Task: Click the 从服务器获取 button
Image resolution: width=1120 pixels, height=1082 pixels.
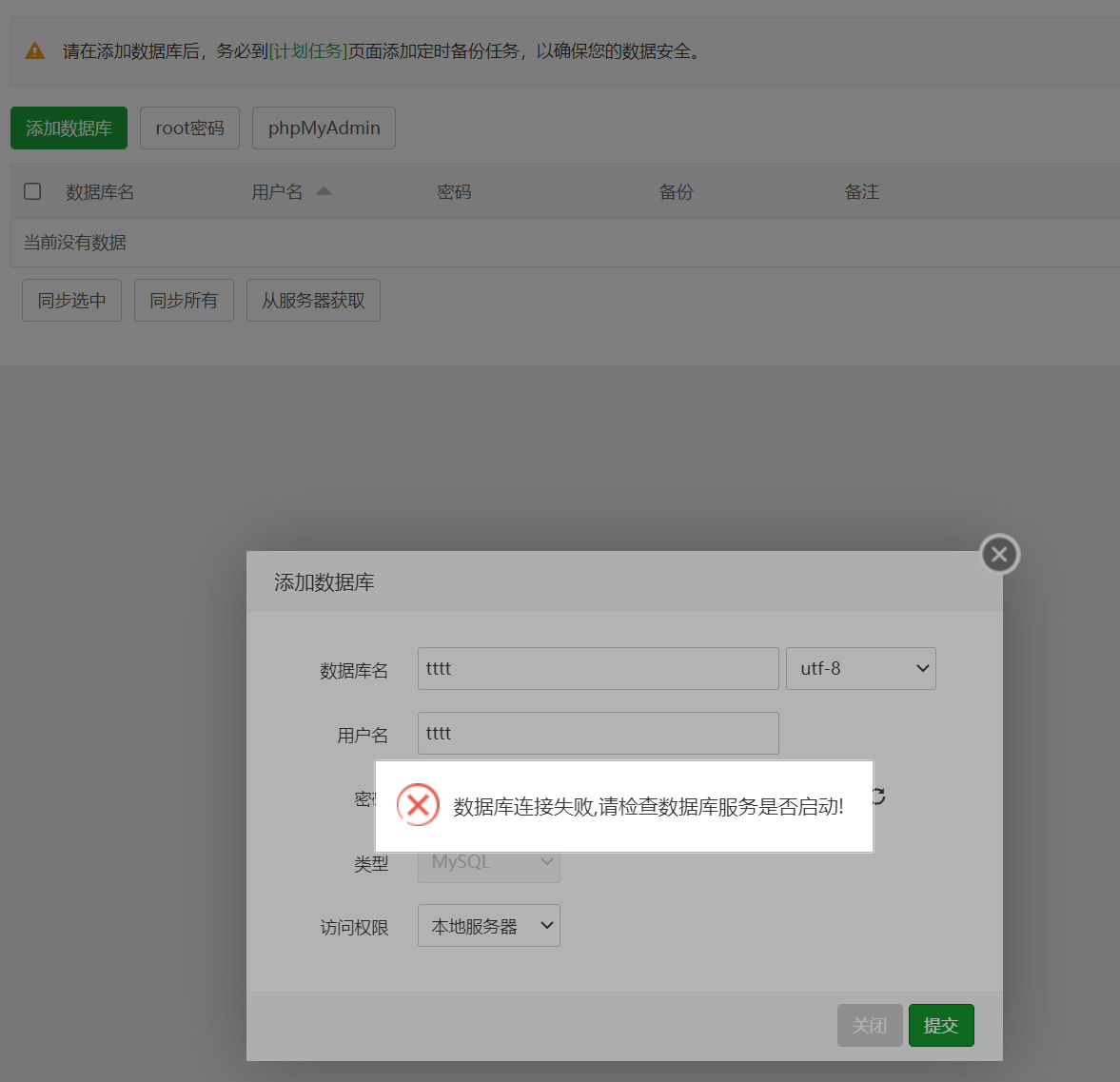Action: coord(313,300)
